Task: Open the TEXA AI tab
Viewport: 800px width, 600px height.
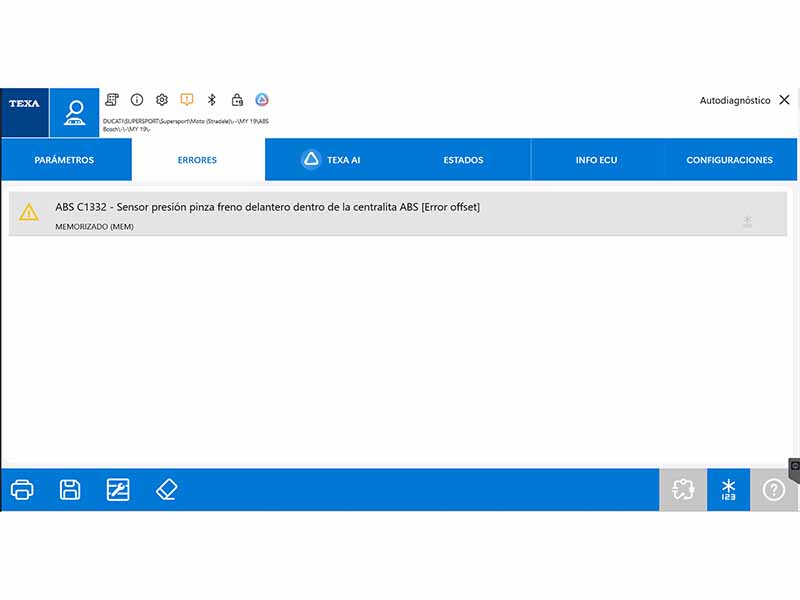Action: click(331, 160)
